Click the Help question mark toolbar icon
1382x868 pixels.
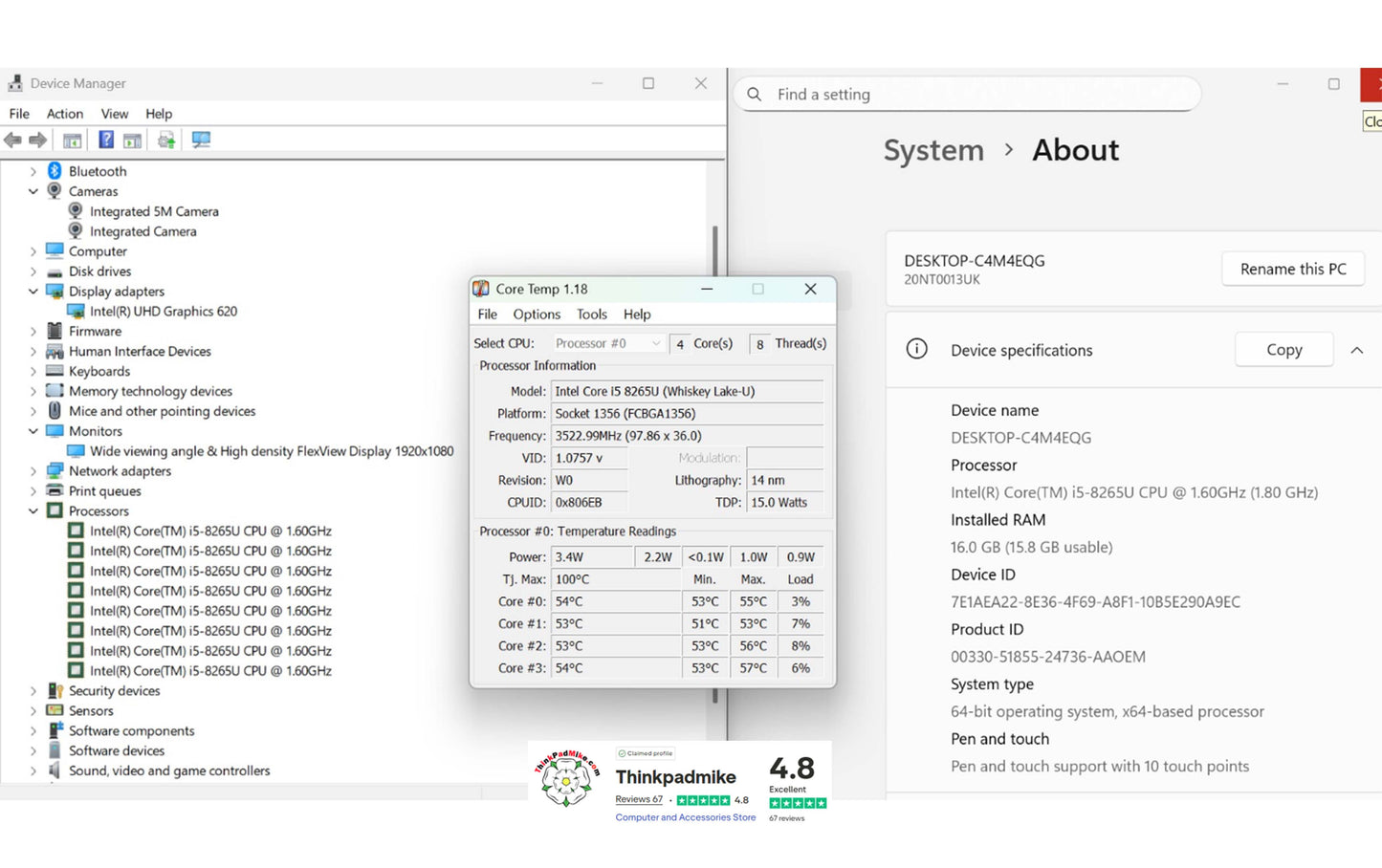pos(105,141)
